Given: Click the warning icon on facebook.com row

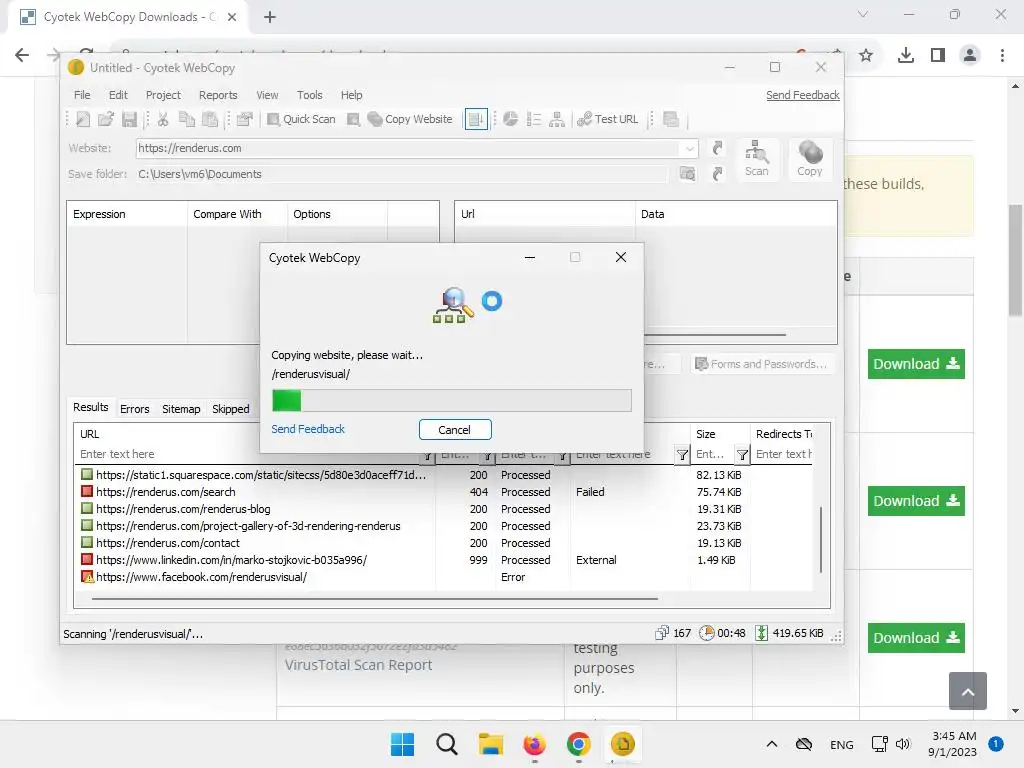Looking at the screenshot, I should 87,577.
